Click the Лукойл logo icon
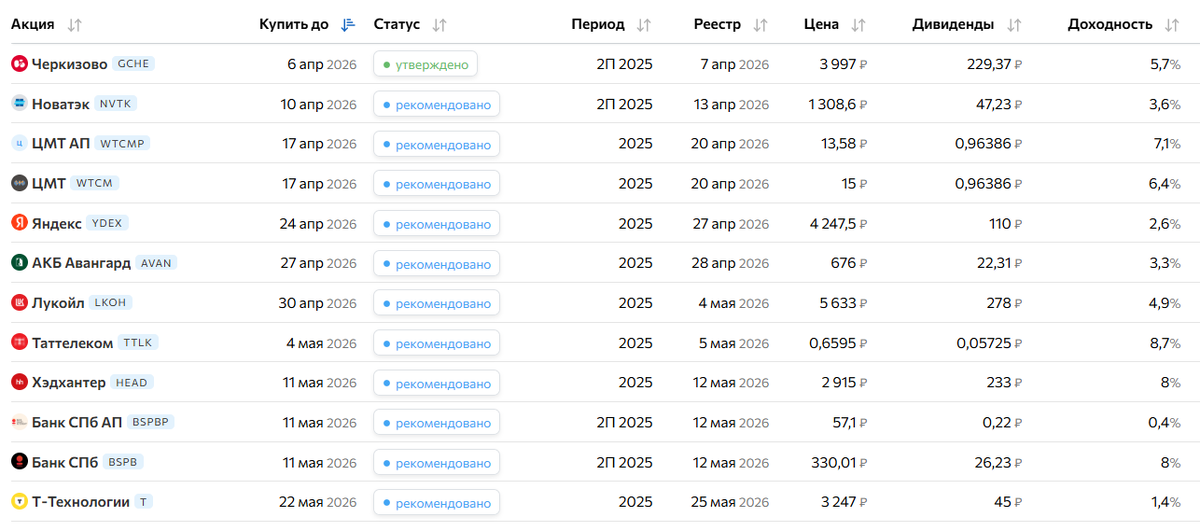The image size is (1200, 531). pos(19,303)
